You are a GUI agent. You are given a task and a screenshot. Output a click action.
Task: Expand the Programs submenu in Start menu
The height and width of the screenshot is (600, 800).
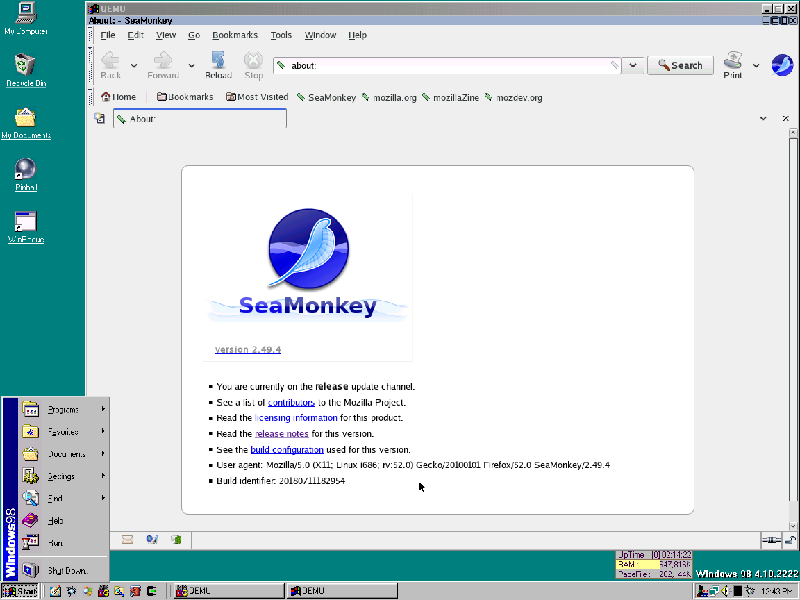(64, 409)
